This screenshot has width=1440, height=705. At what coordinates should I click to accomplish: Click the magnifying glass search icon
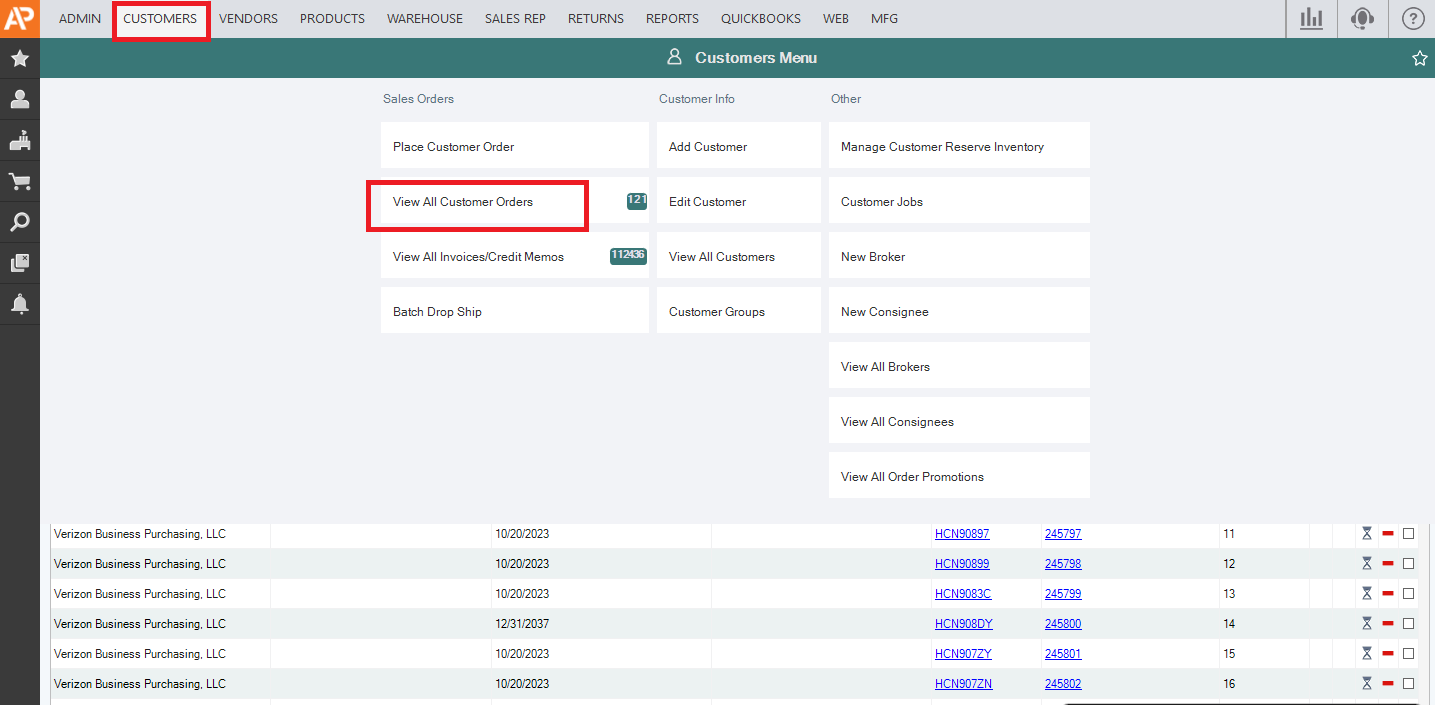pos(19,222)
